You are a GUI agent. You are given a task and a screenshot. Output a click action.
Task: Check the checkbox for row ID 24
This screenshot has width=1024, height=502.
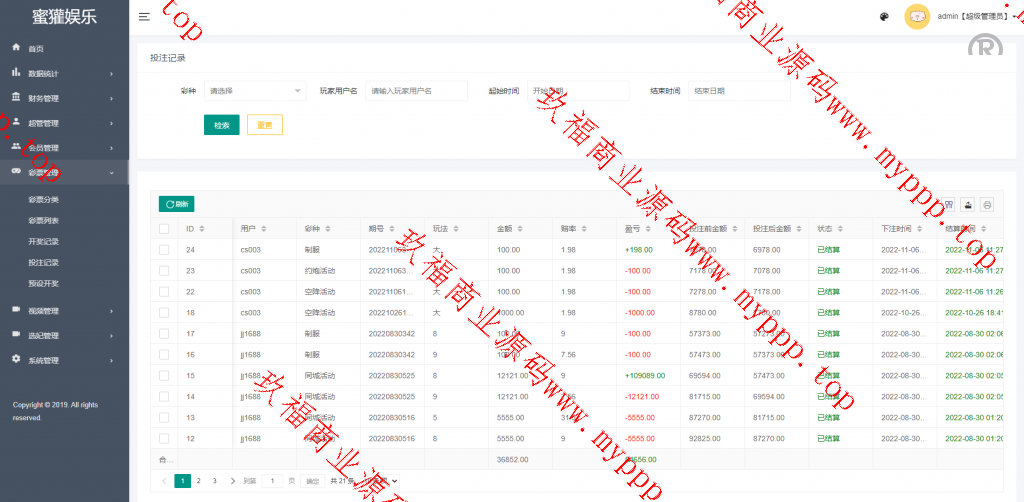(x=164, y=249)
